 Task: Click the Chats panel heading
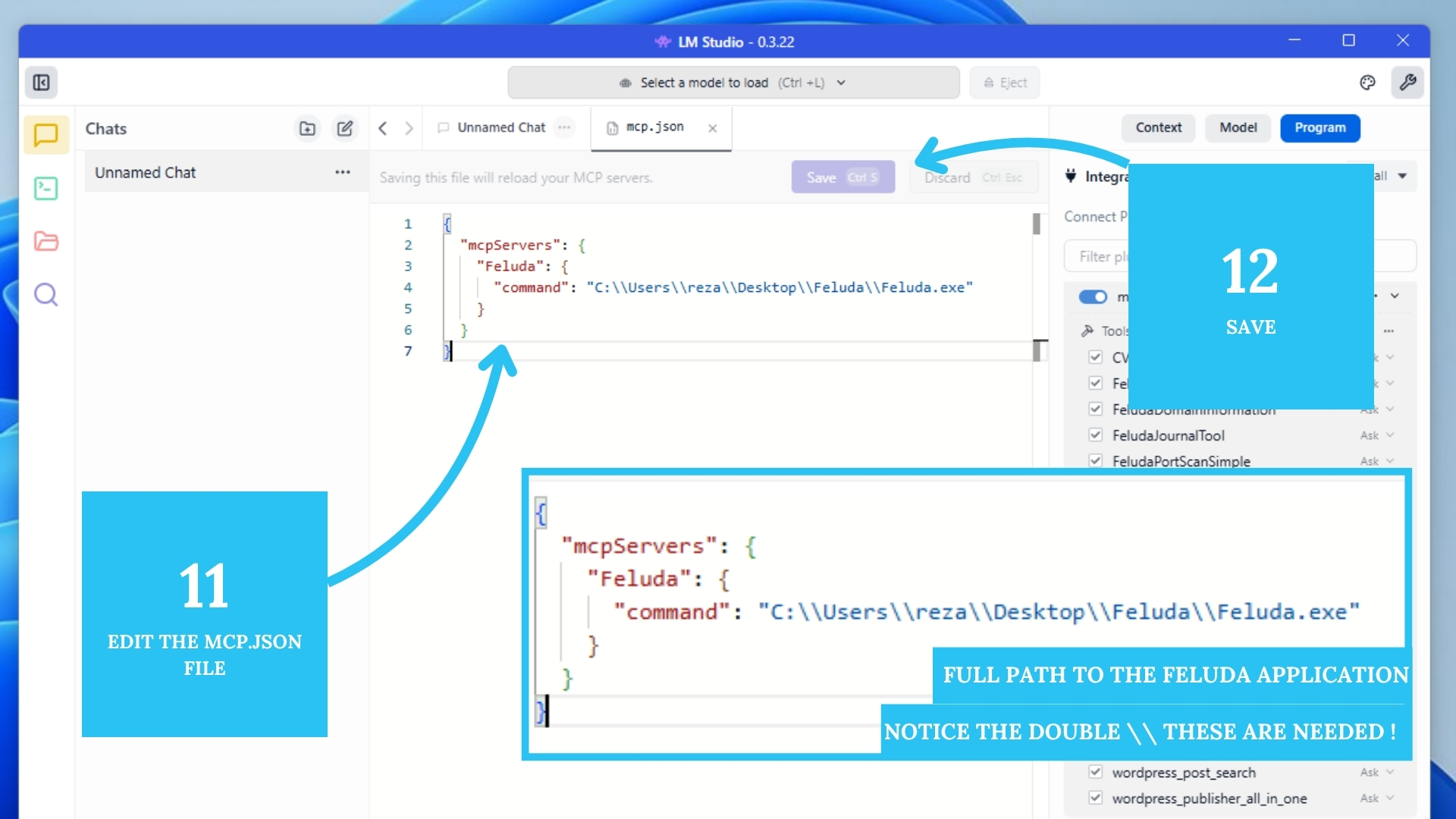[106, 128]
